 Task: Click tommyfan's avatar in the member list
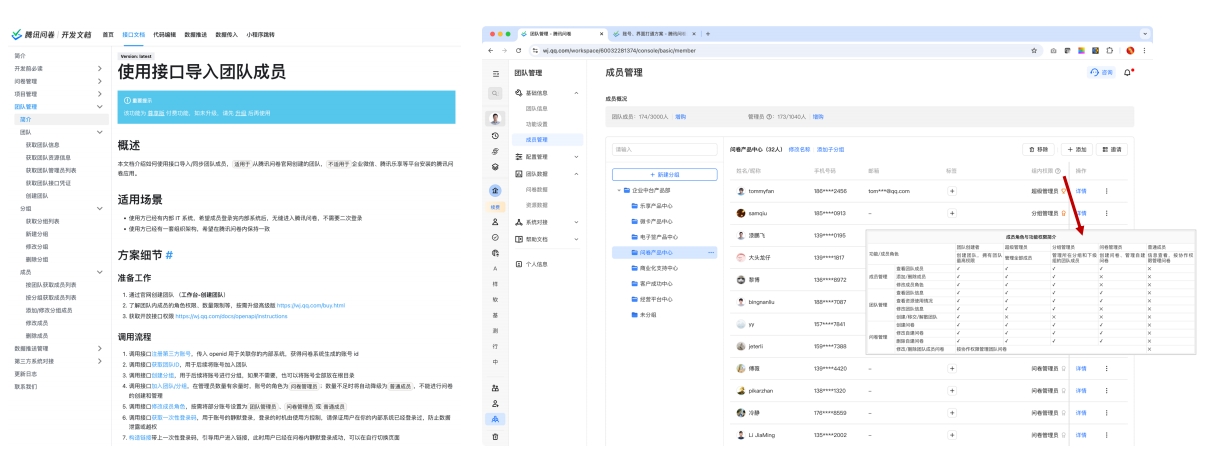click(741, 190)
